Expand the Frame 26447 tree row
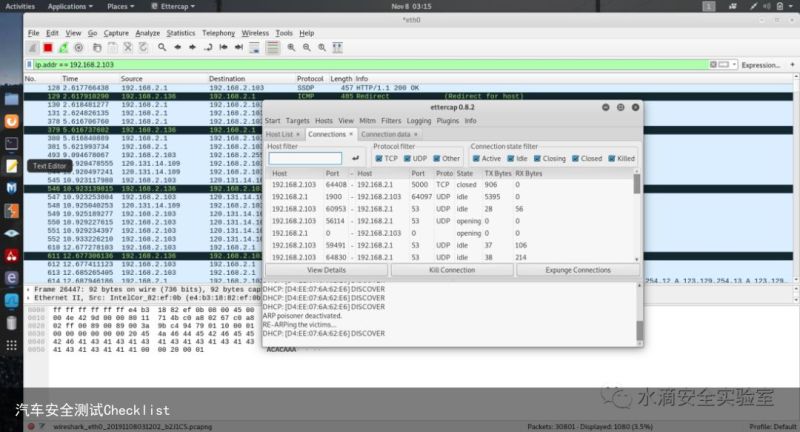The image size is (800, 432). pos(28,289)
